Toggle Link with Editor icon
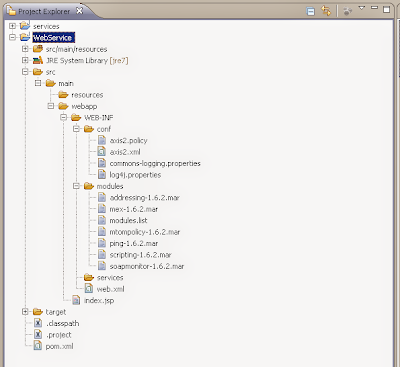This screenshot has height=367, width=400. pyautogui.click(x=326, y=11)
